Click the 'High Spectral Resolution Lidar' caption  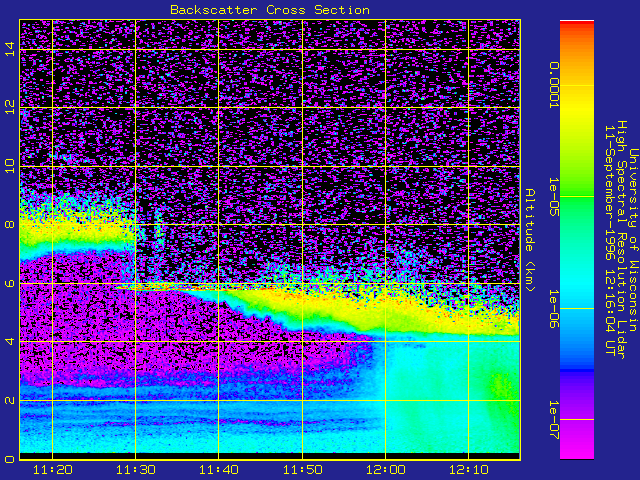pyautogui.click(x=622, y=240)
